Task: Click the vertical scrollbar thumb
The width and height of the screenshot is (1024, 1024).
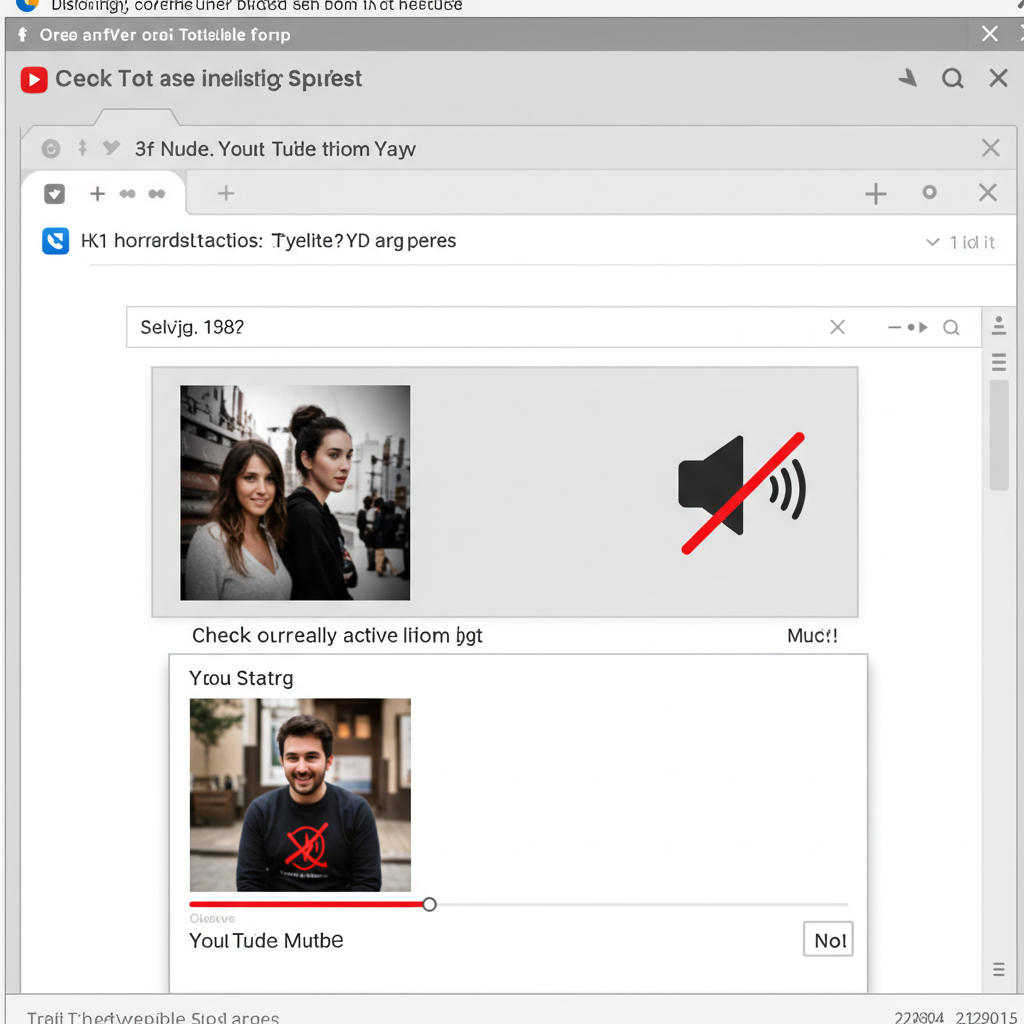Action: tap(999, 435)
